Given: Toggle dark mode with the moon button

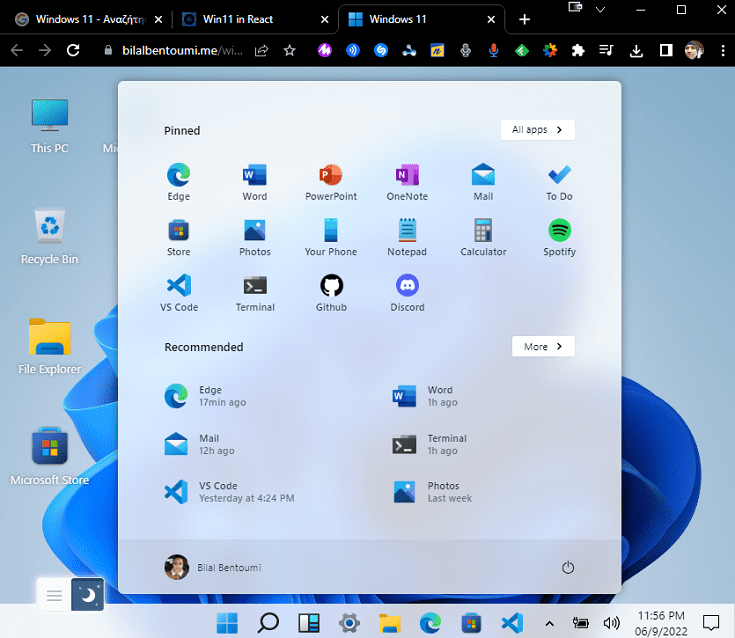Looking at the screenshot, I should pos(88,595).
